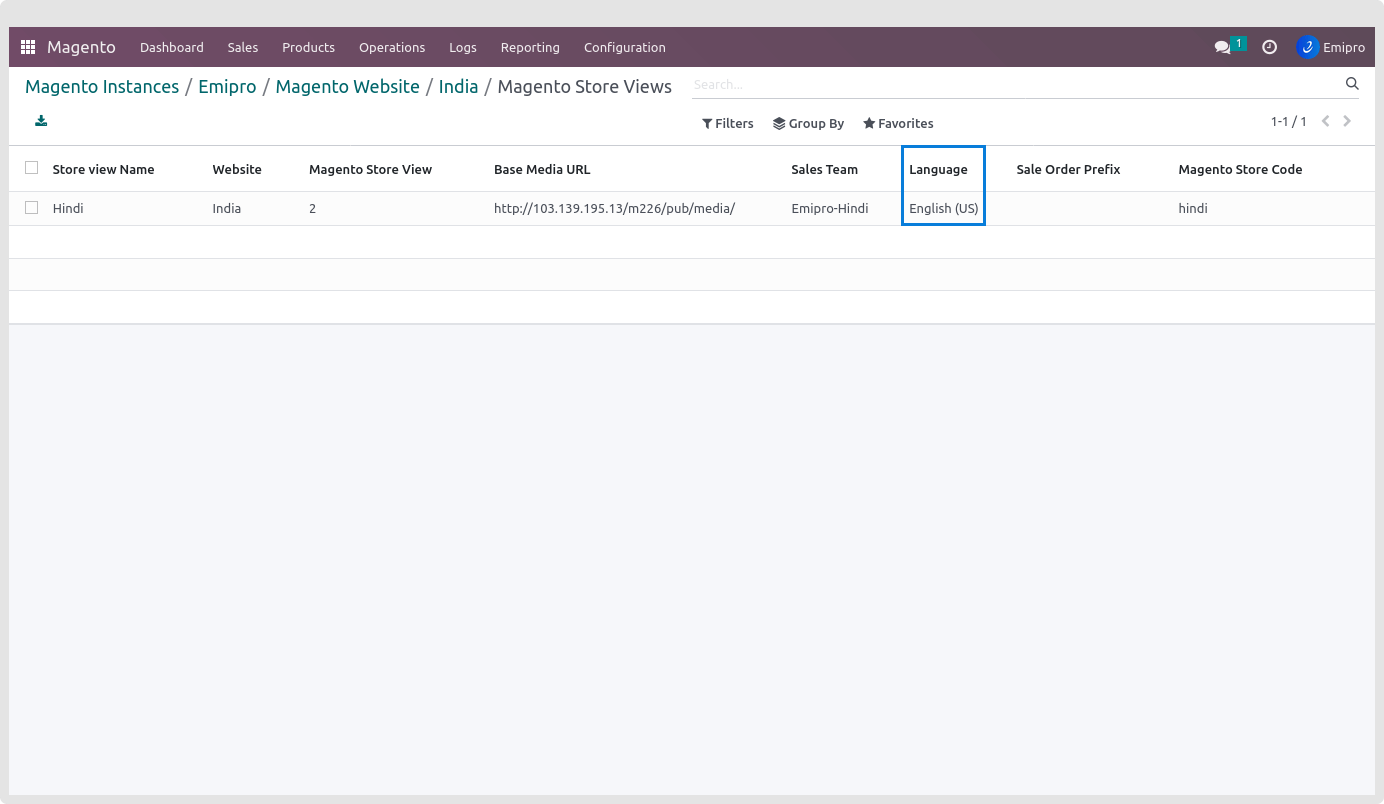Open the Favorites dropdown
The width and height of the screenshot is (1384, 804).
click(x=898, y=123)
